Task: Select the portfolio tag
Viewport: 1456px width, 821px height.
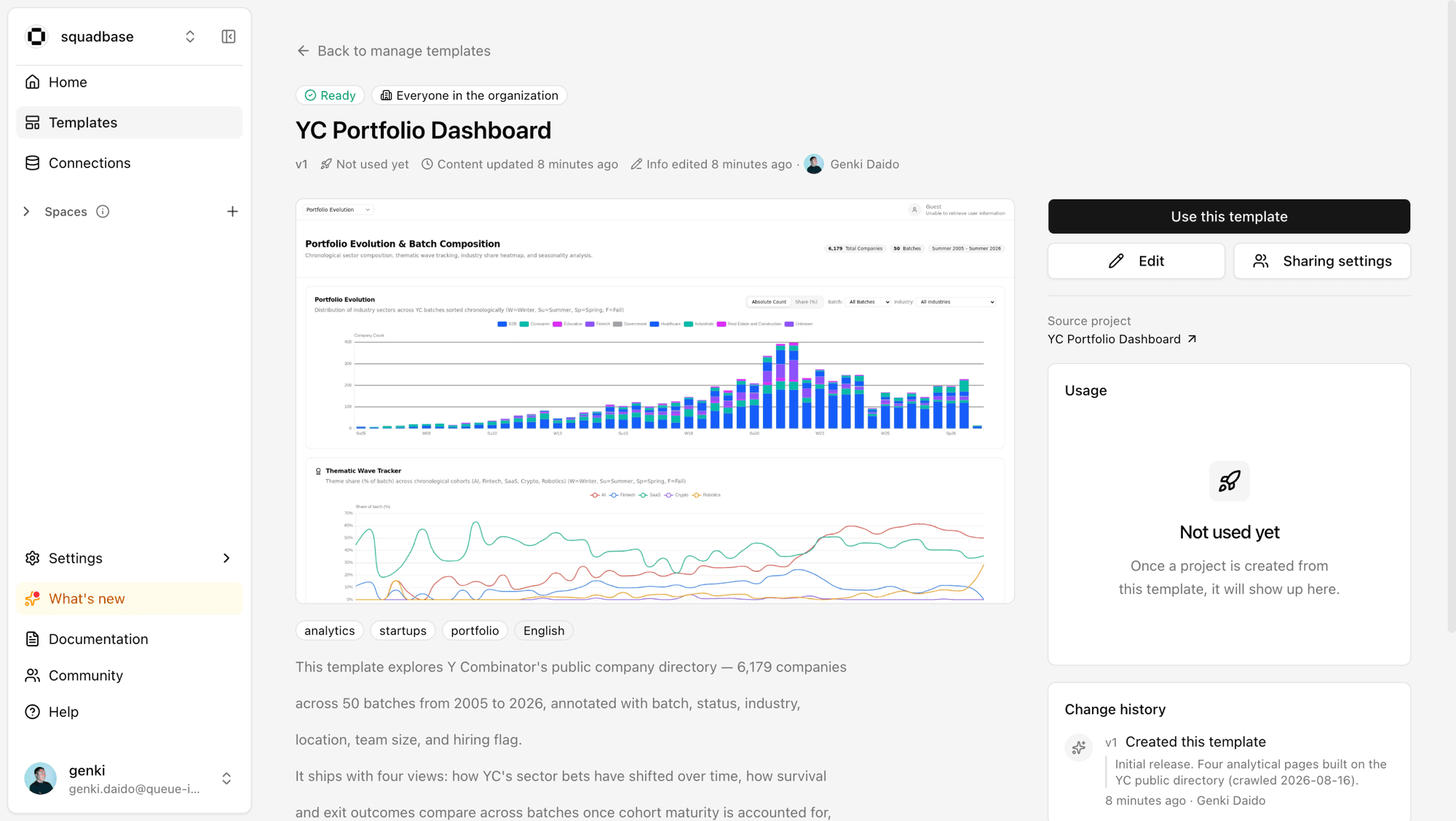Action: (x=475, y=631)
